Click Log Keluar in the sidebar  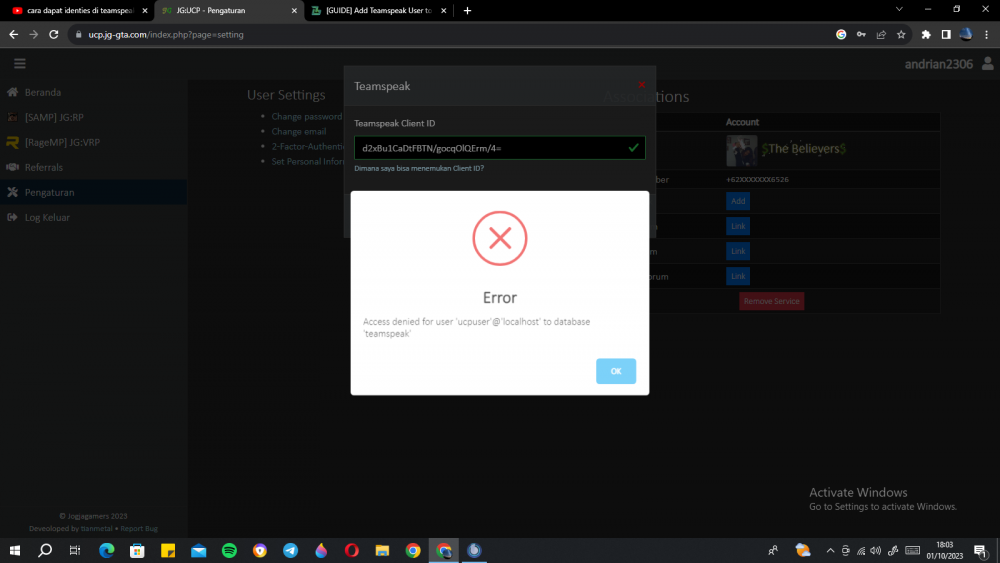pos(47,217)
